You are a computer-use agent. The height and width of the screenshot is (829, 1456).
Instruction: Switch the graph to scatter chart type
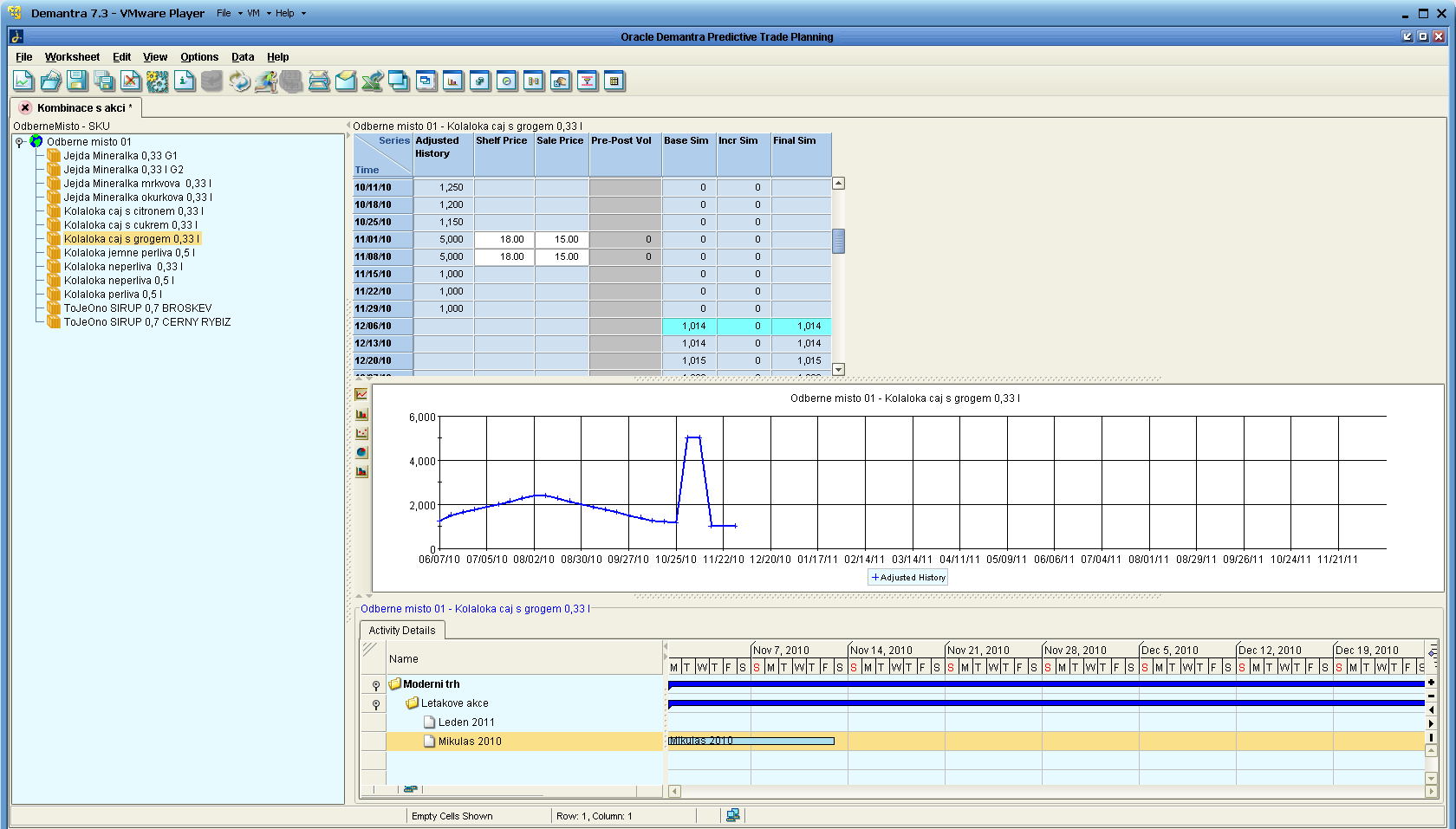[x=361, y=433]
